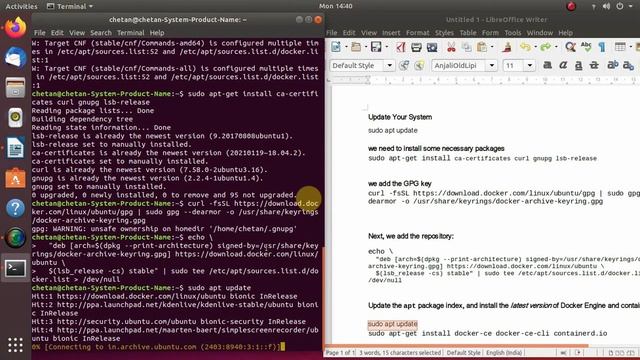Viewport: 640px width, 360px height.
Task: Redo the action in Writer
Action: (x=546, y=47)
